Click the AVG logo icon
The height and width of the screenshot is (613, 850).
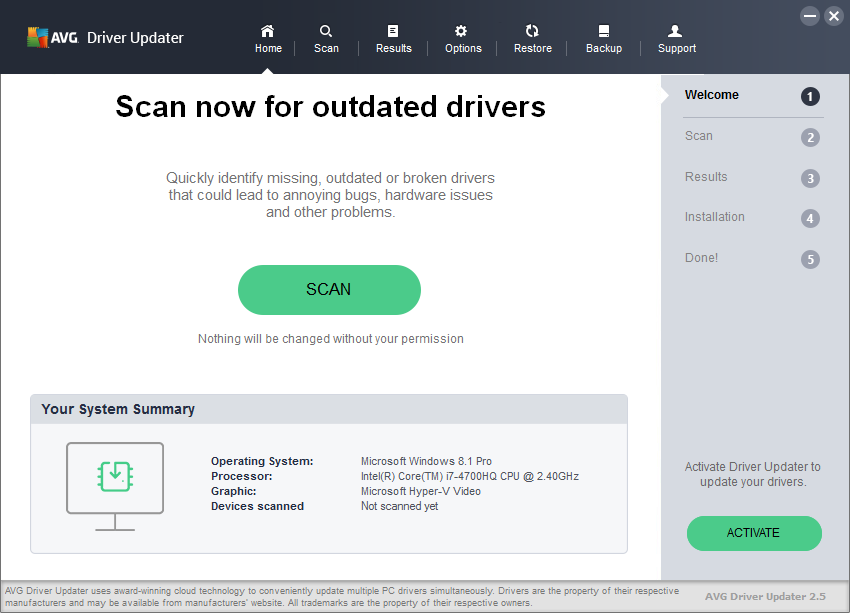click(37, 37)
